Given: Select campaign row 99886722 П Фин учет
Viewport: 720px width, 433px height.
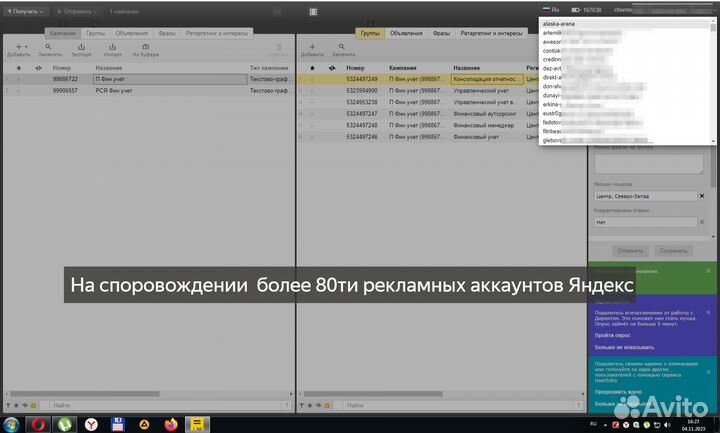Looking at the screenshot, I should pyautogui.click(x=148, y=79).
